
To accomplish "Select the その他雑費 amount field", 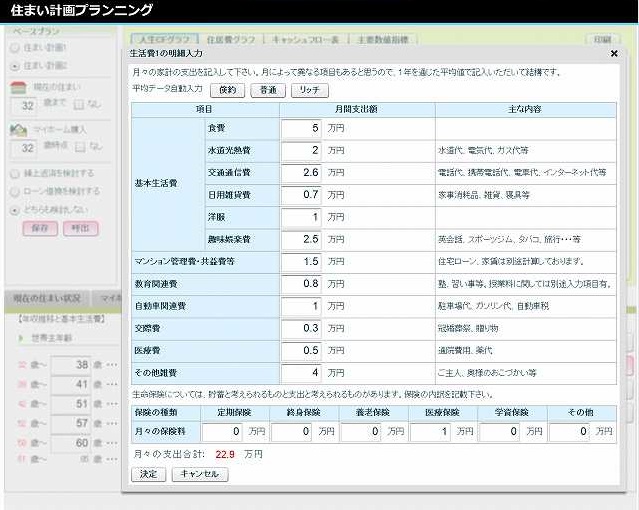I will point(301,372).
